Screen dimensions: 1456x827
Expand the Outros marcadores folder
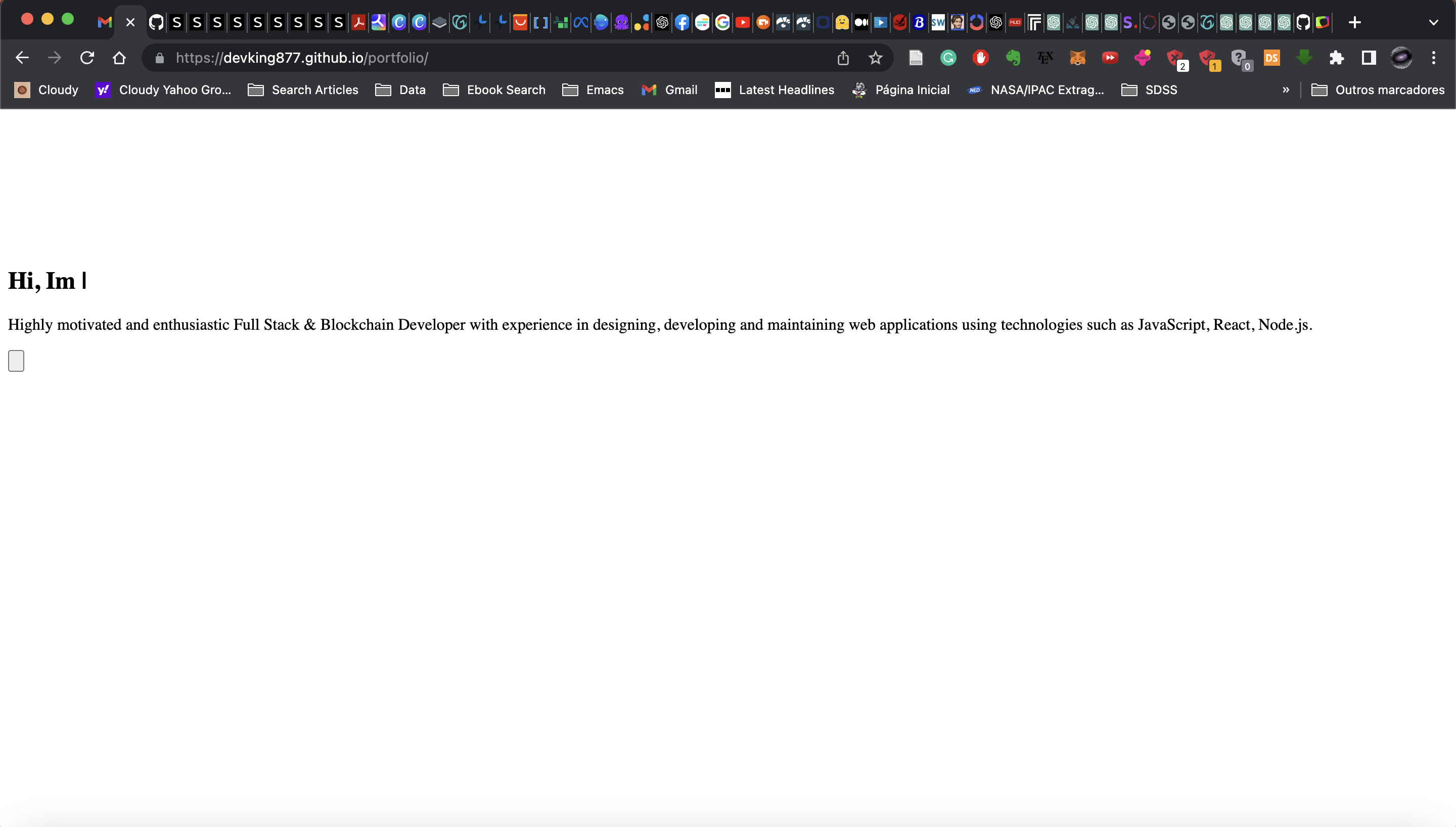tap(1379, 90)
